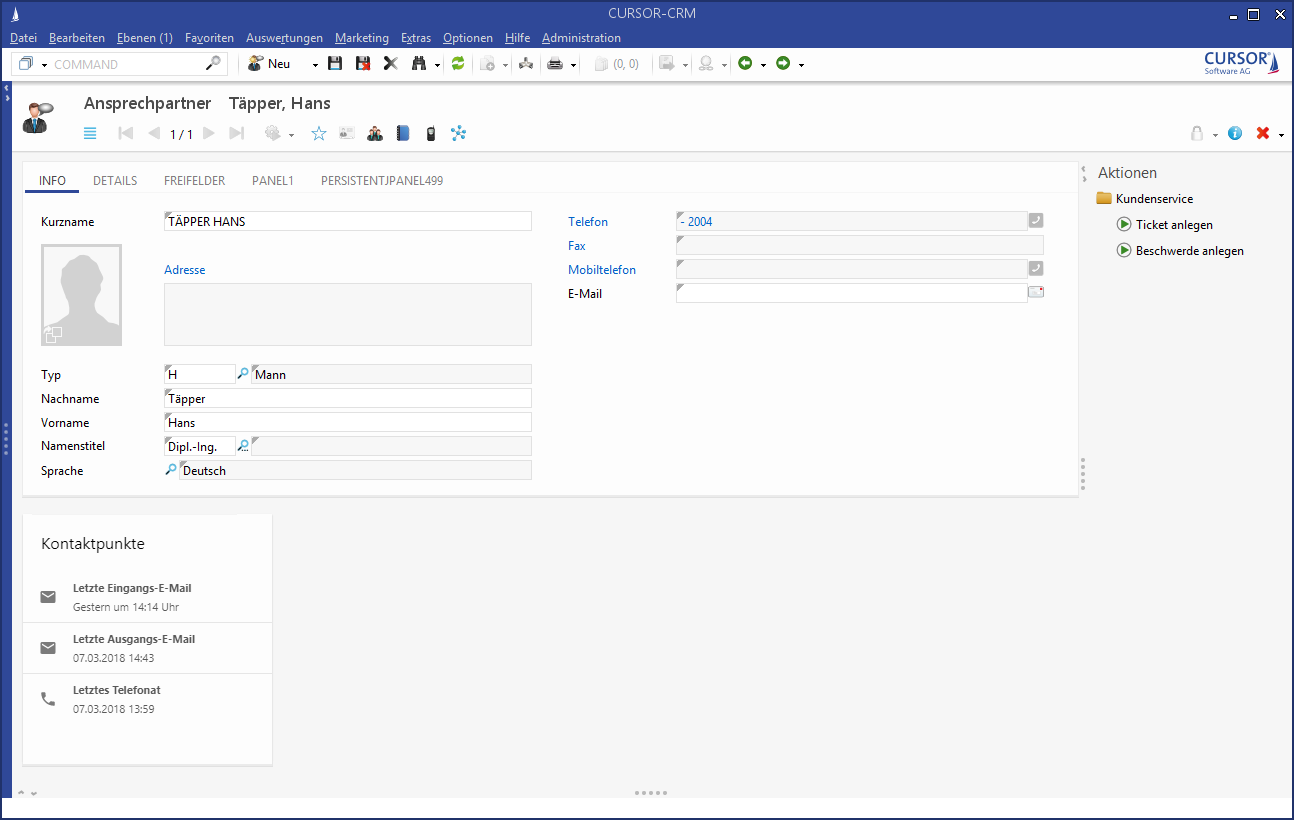Click the Adresse link
This screenshot has width=1294, height=820.
185,270
